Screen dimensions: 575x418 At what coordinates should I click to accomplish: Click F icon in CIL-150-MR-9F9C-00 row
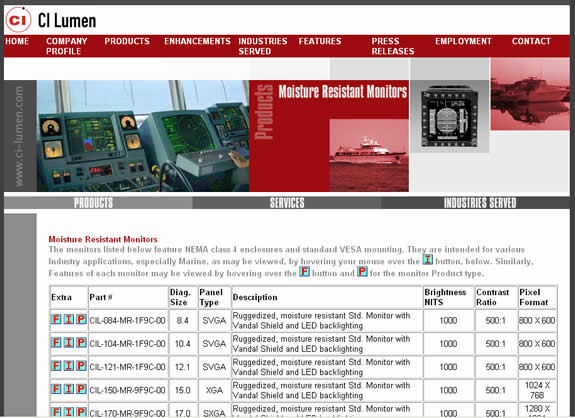pyautogui.click(x=56, y=389)
